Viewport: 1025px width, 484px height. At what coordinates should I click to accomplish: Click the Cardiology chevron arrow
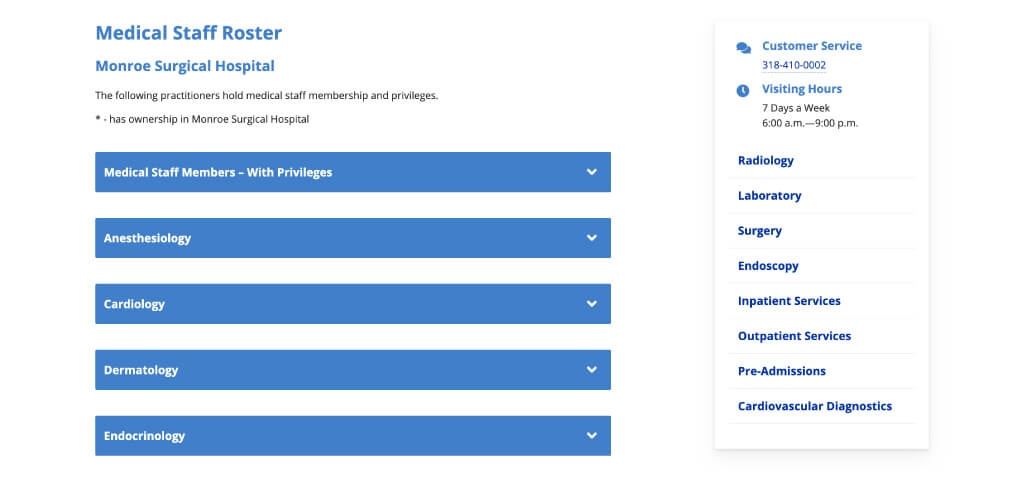[x=592, y=304]
